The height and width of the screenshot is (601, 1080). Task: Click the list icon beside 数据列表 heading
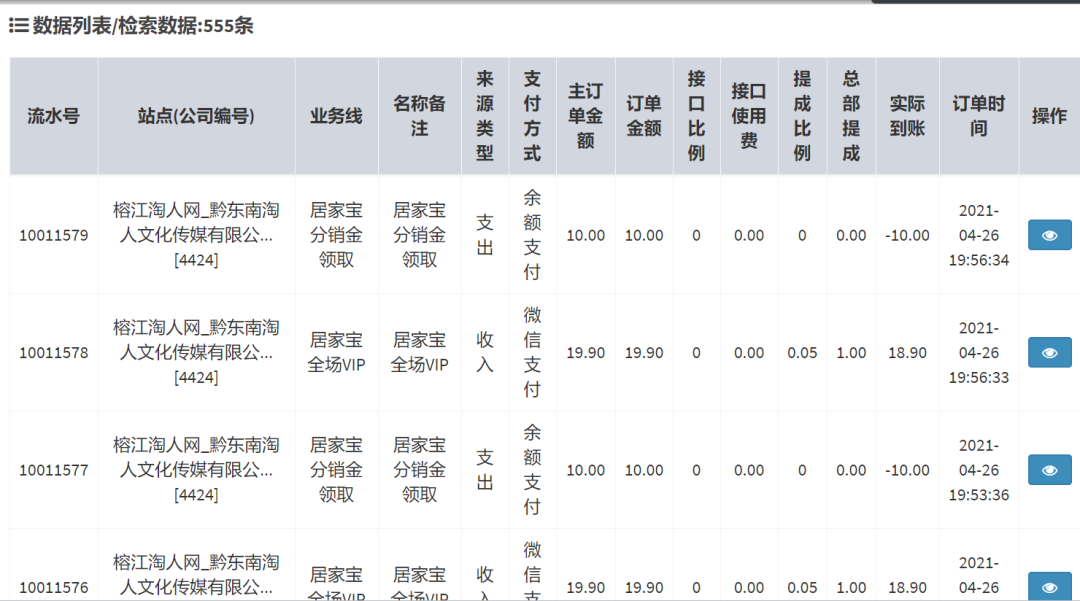(18, 26)
